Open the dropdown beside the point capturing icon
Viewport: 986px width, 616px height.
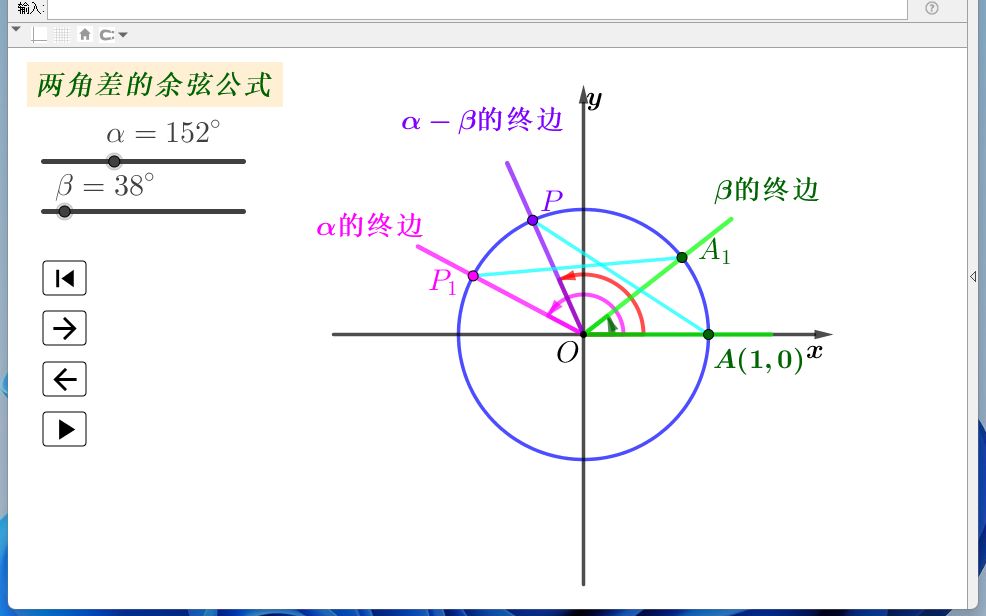tap(122, 34)
